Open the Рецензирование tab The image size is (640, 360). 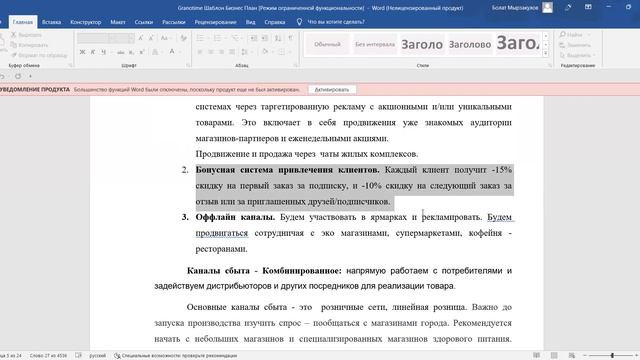[216, 22]
